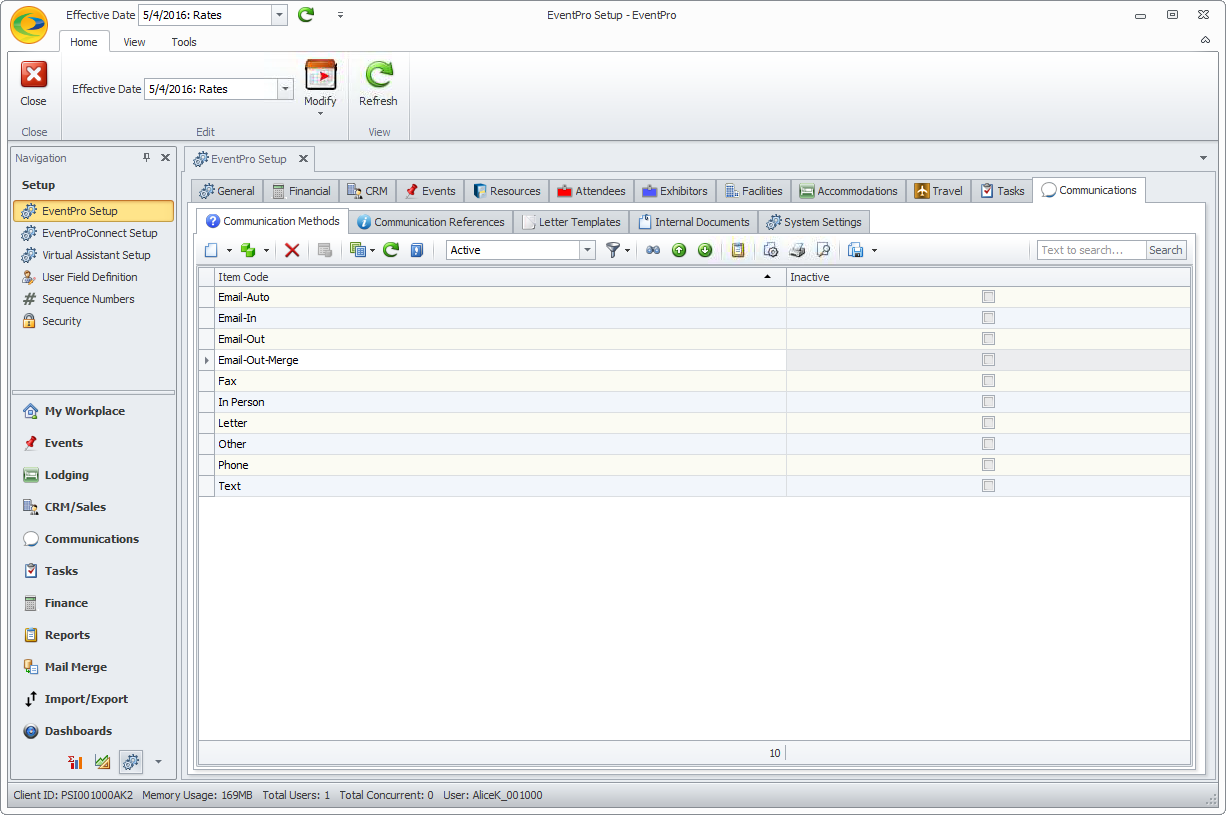Click the sigma bar chart icon in the navigation footer
This screenshot has height=815, width=1226.
pos(75,762)
